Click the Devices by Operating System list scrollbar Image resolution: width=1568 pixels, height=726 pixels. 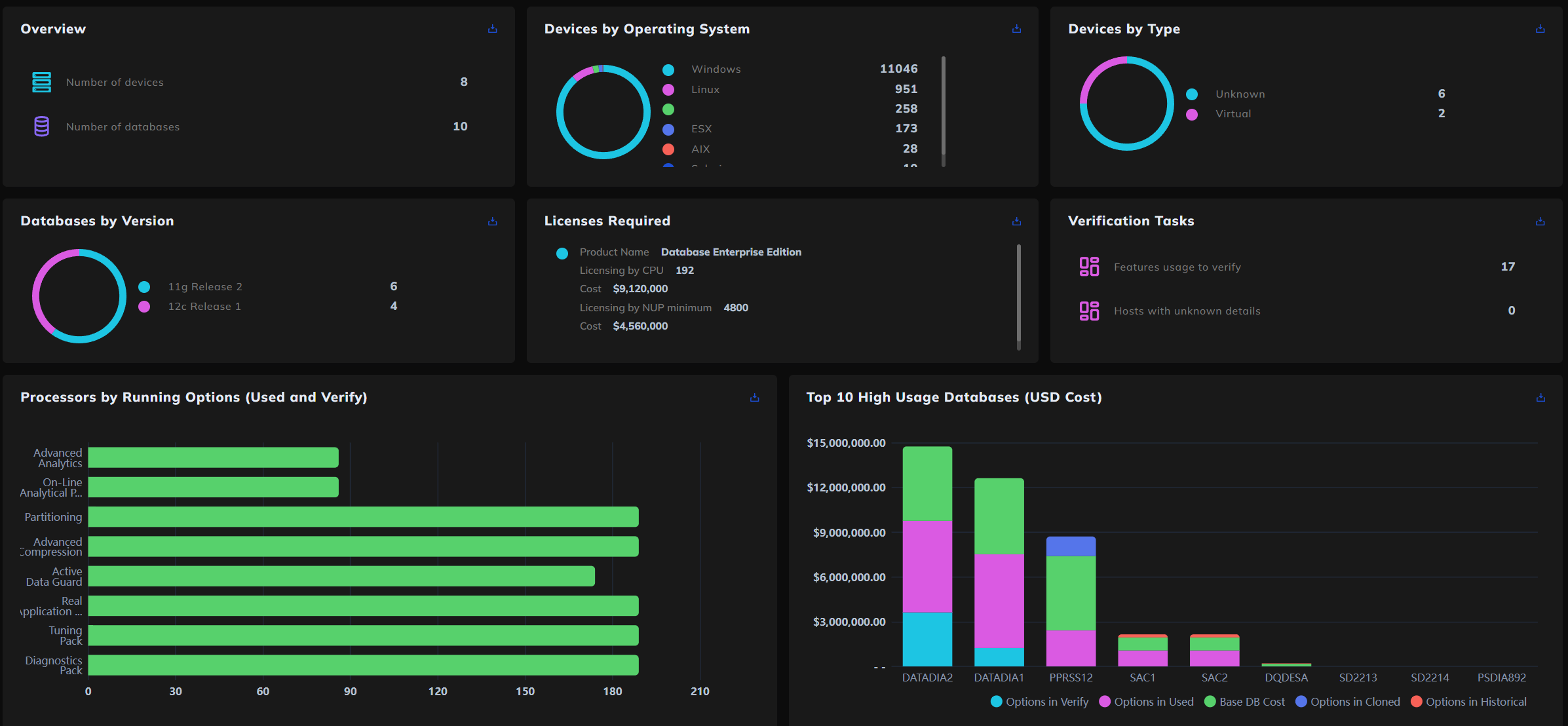(x=943, y=105)
